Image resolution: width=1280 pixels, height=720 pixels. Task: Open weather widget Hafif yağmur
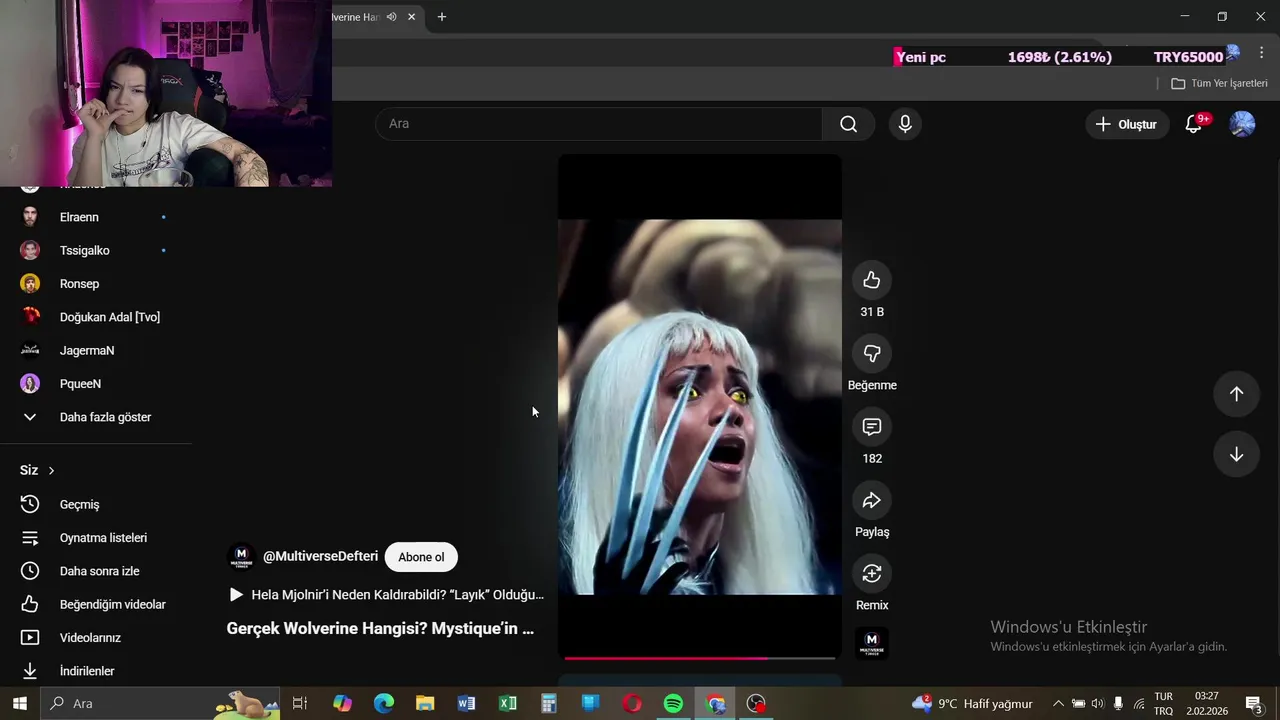click(972, 703)
